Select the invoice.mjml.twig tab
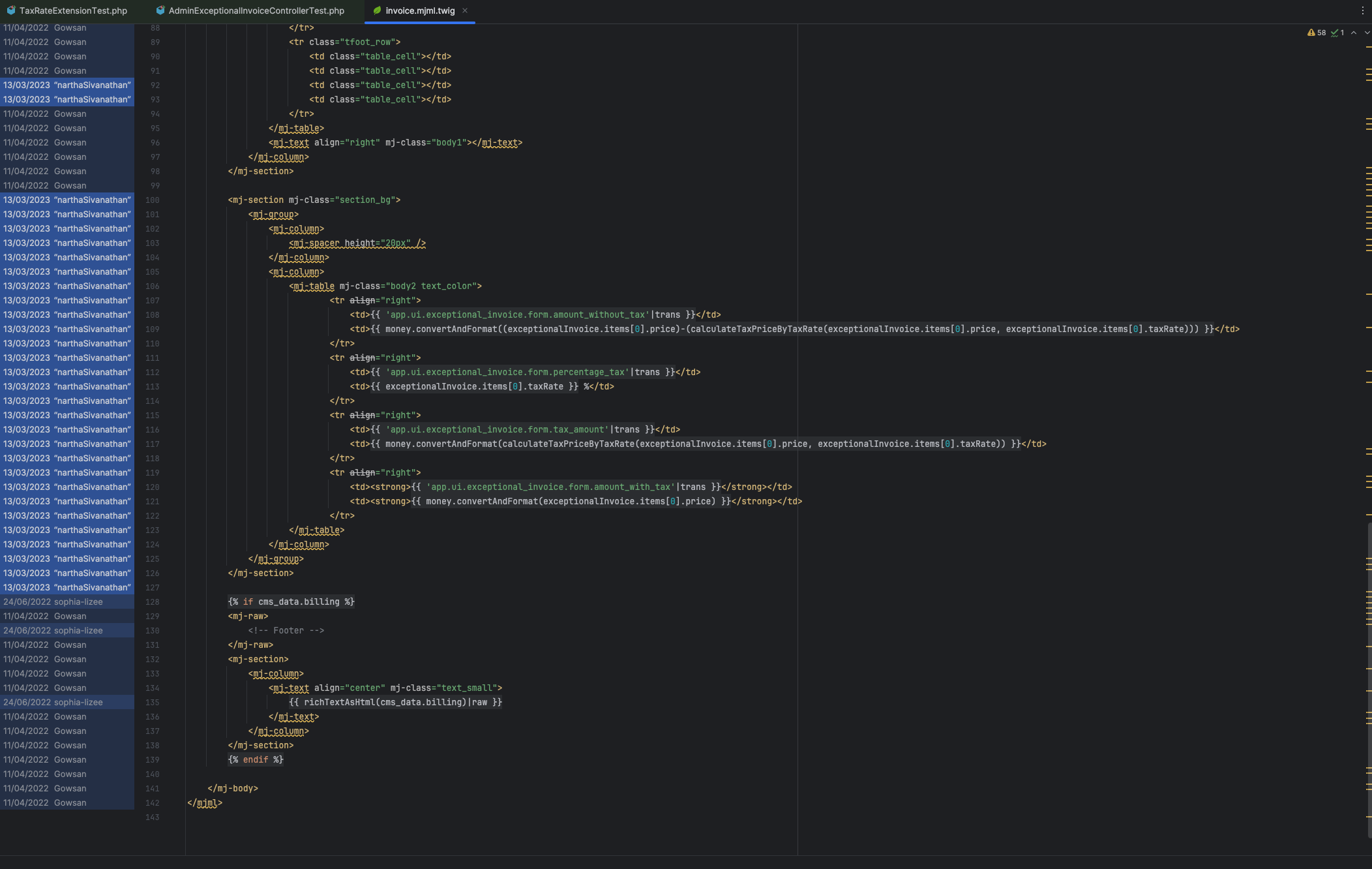This screenshot has width=1372, height=869. click(420, 10)
